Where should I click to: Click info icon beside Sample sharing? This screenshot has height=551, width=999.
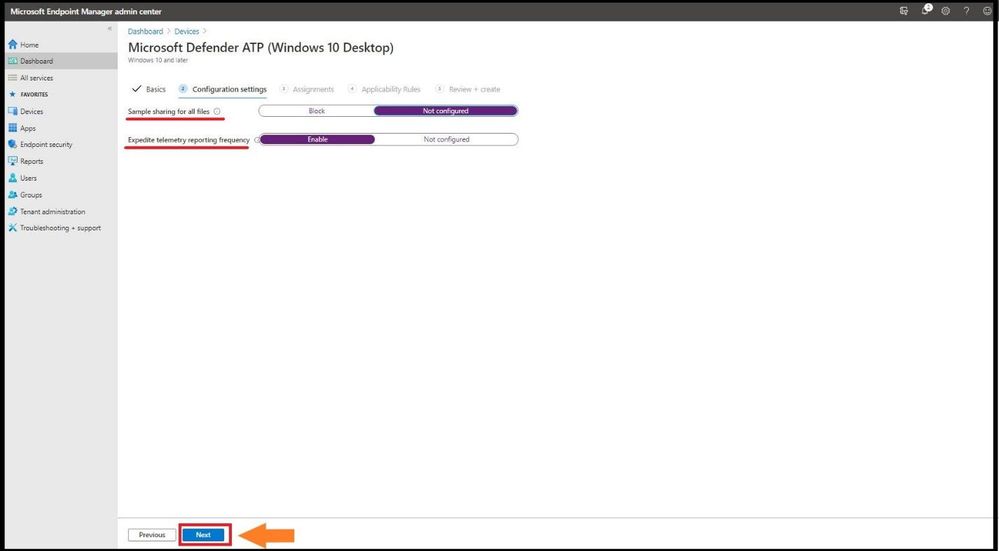click(x=217, y=111)
